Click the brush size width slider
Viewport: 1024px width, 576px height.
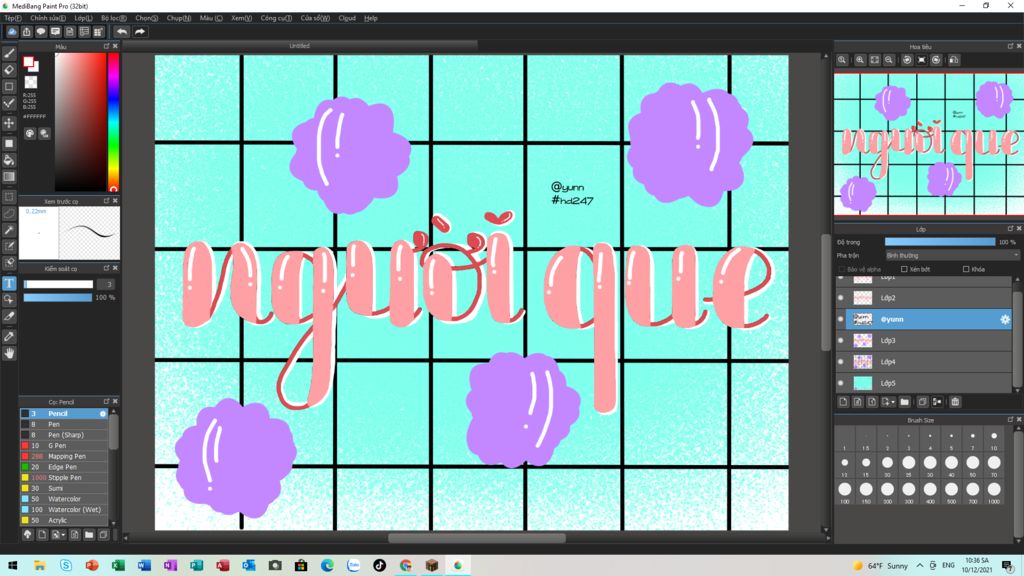[59, 284]
